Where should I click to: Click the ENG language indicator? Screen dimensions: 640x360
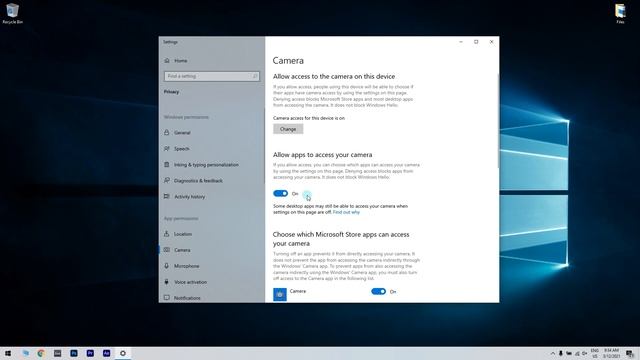point(595,353)
